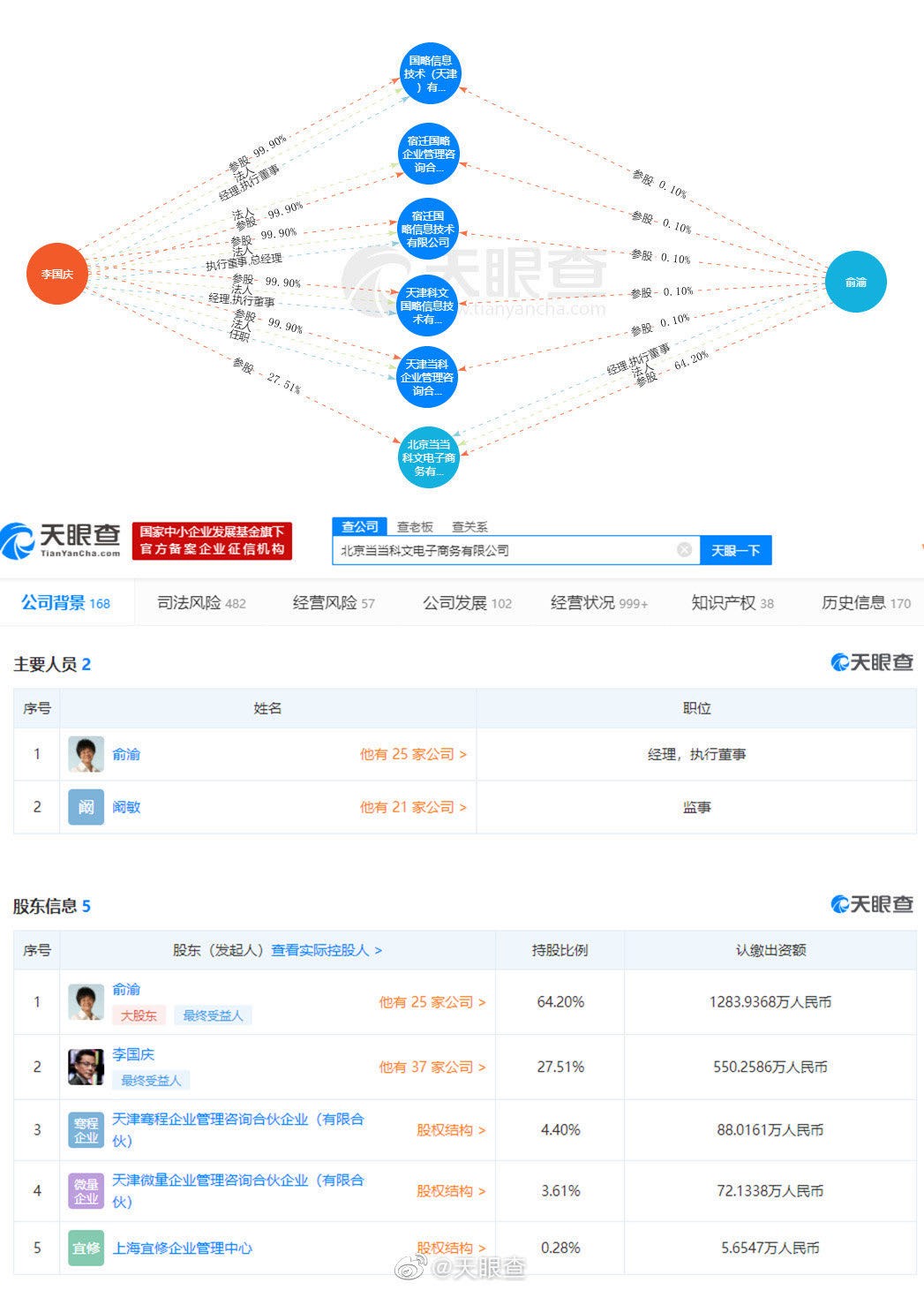Switch to the 查老板 search tab

tap(415, 527)
